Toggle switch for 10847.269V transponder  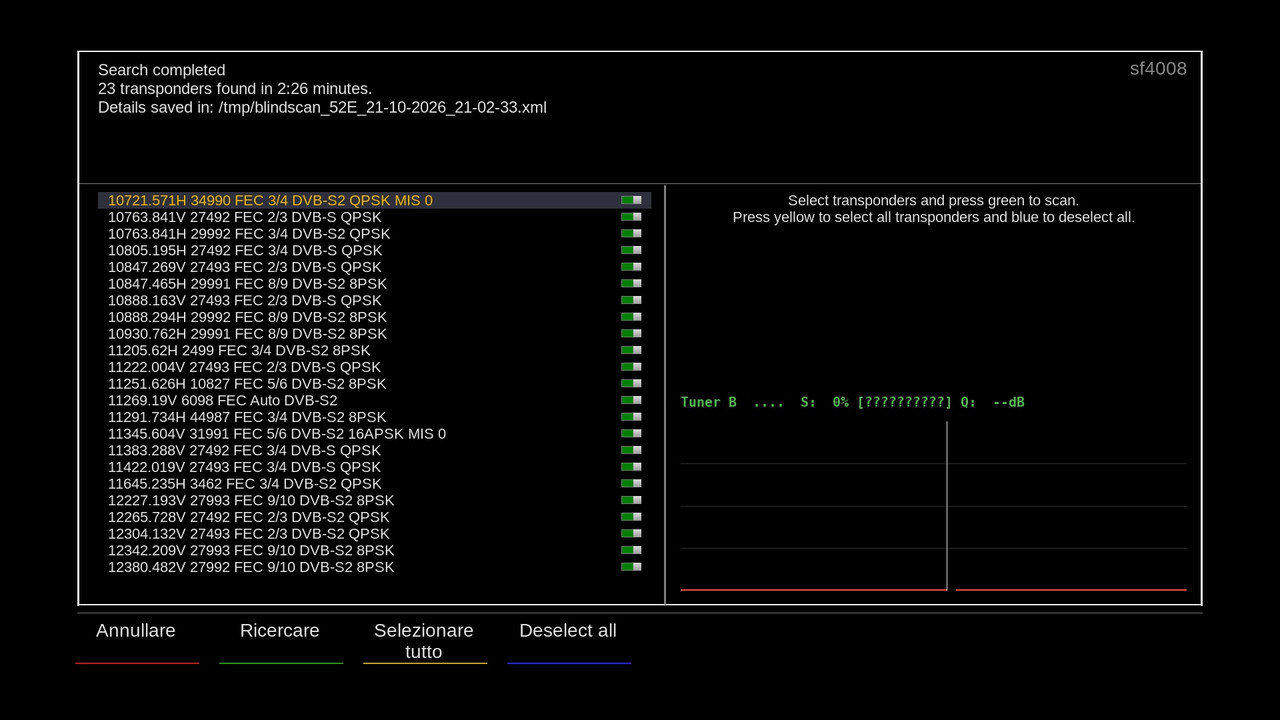click(x=631, y=267)
